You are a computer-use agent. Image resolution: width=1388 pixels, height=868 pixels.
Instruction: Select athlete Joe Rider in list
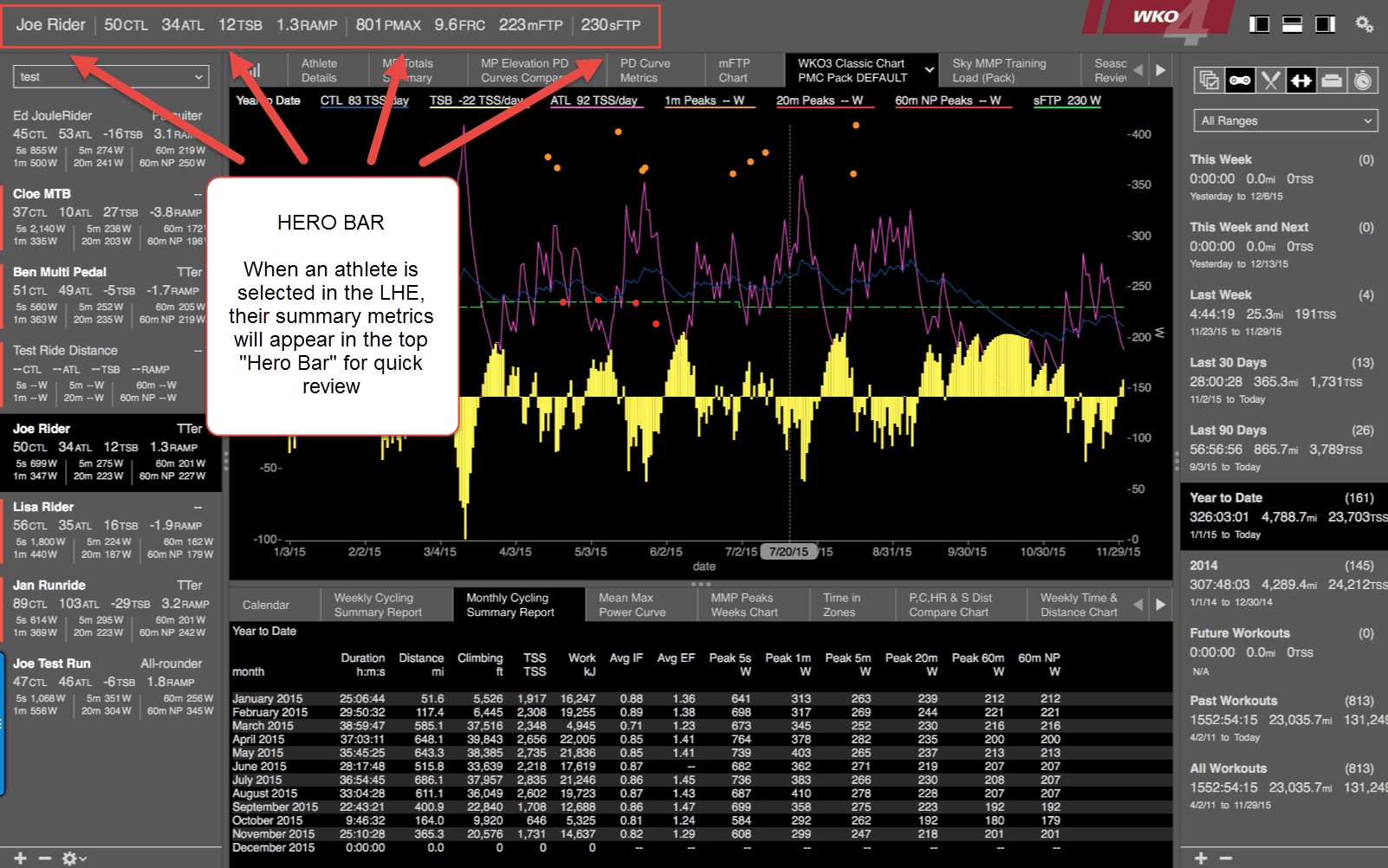110,452
